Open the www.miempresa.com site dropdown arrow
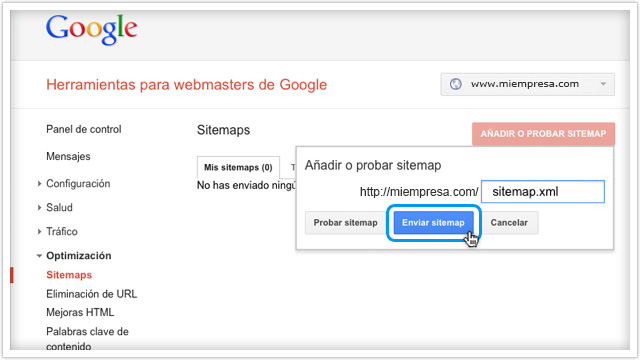The image size is (640, 360). pyautogui.click(x=603, y=84)
